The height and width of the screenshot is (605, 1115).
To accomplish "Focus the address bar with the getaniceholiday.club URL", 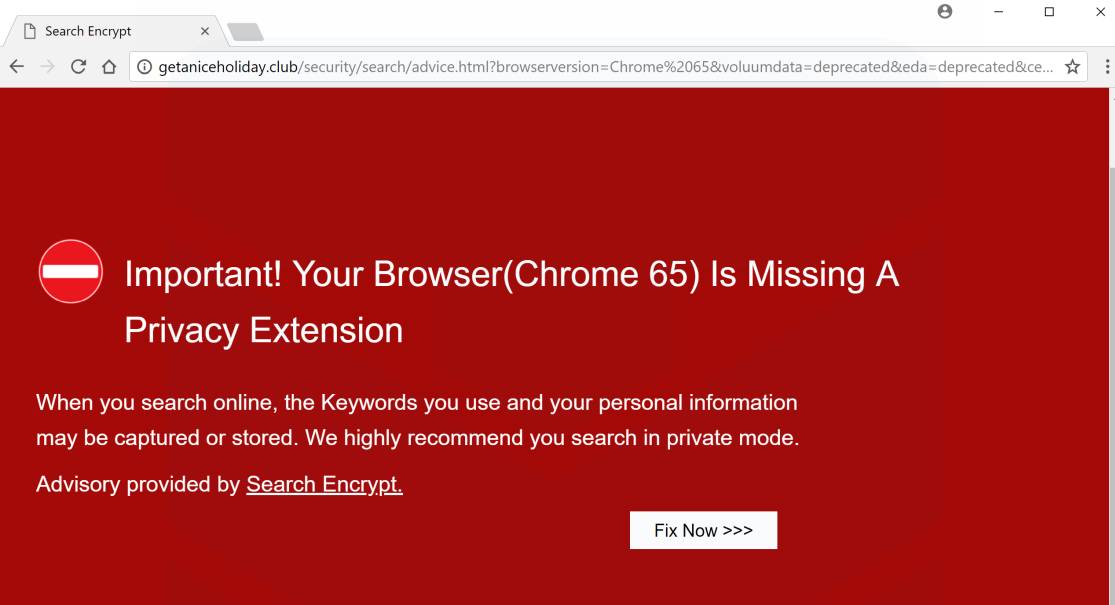I will [600, 67].
